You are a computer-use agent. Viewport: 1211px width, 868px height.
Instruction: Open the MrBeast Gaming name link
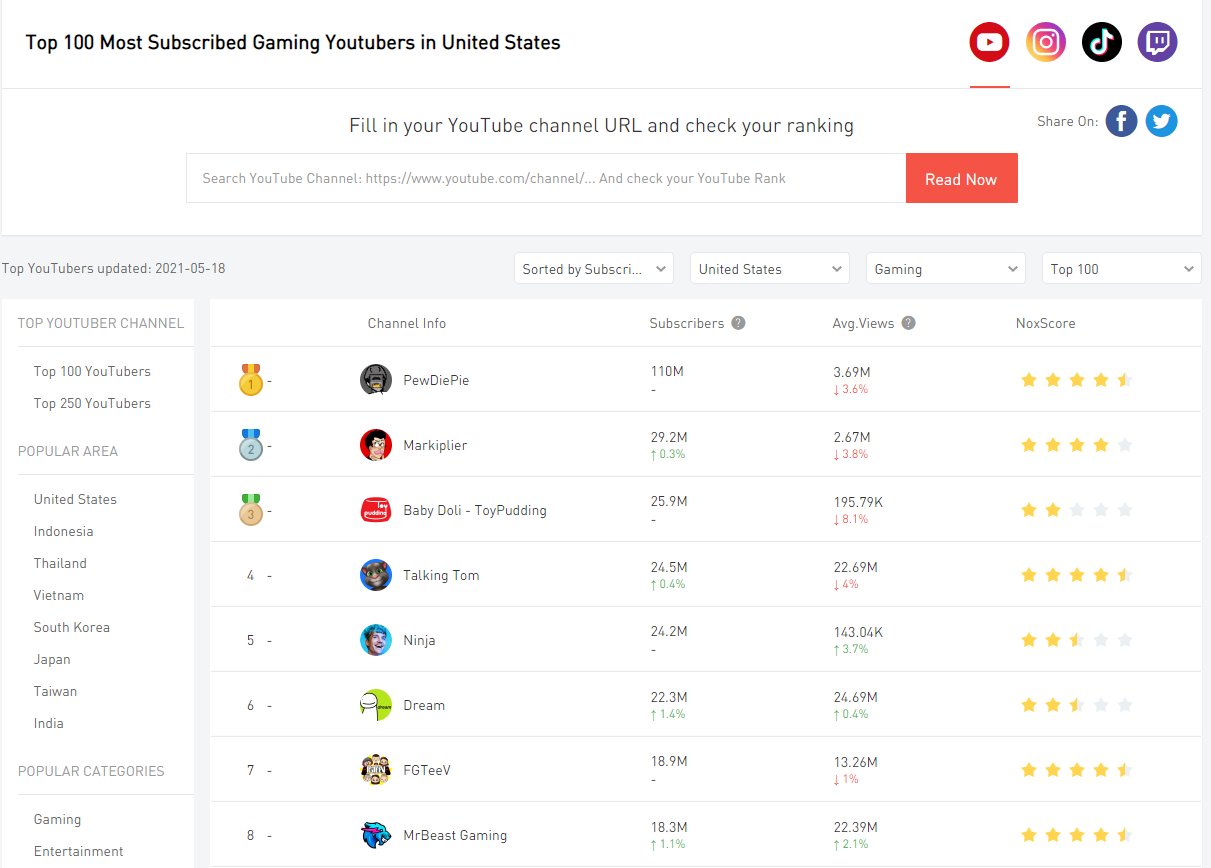455,835
